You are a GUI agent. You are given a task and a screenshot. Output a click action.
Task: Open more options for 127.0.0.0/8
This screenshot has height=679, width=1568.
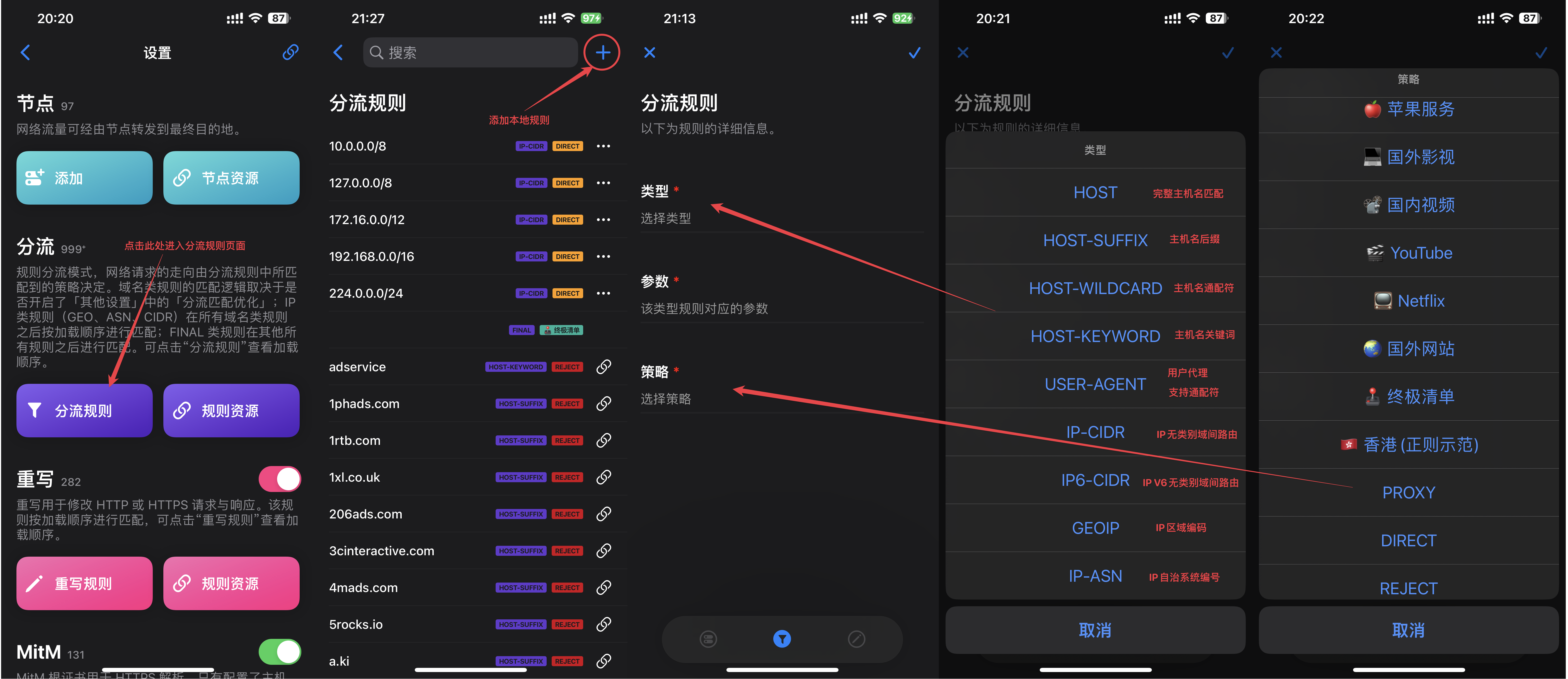603,183
